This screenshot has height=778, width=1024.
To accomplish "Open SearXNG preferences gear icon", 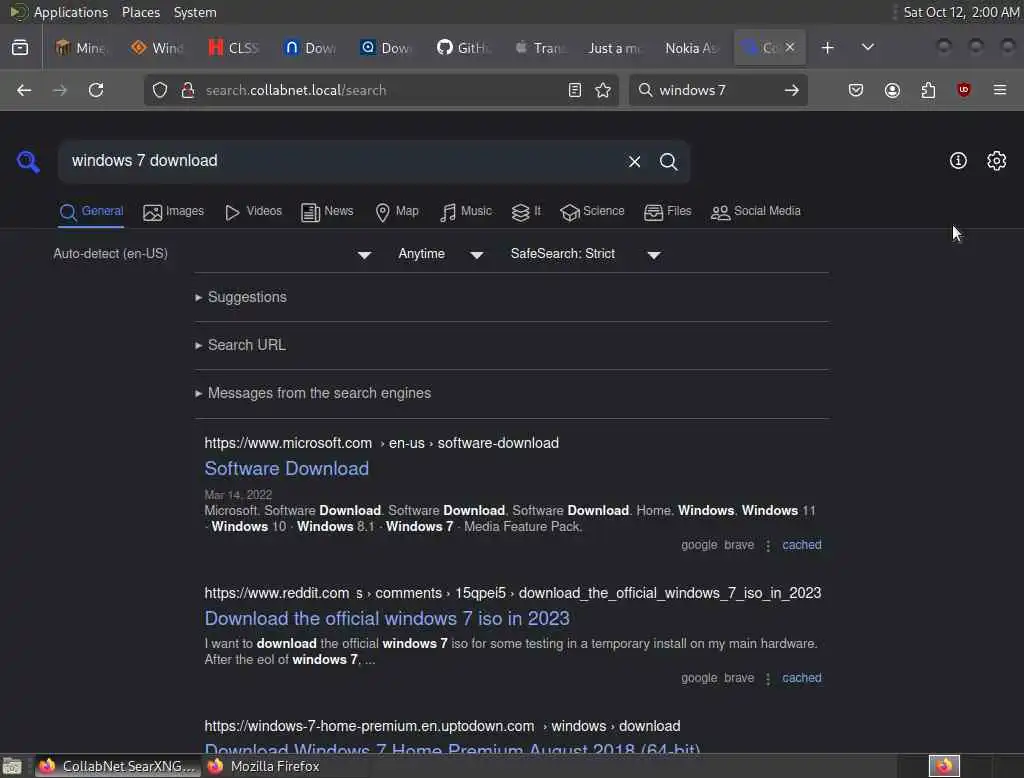I will click(997, 161).
